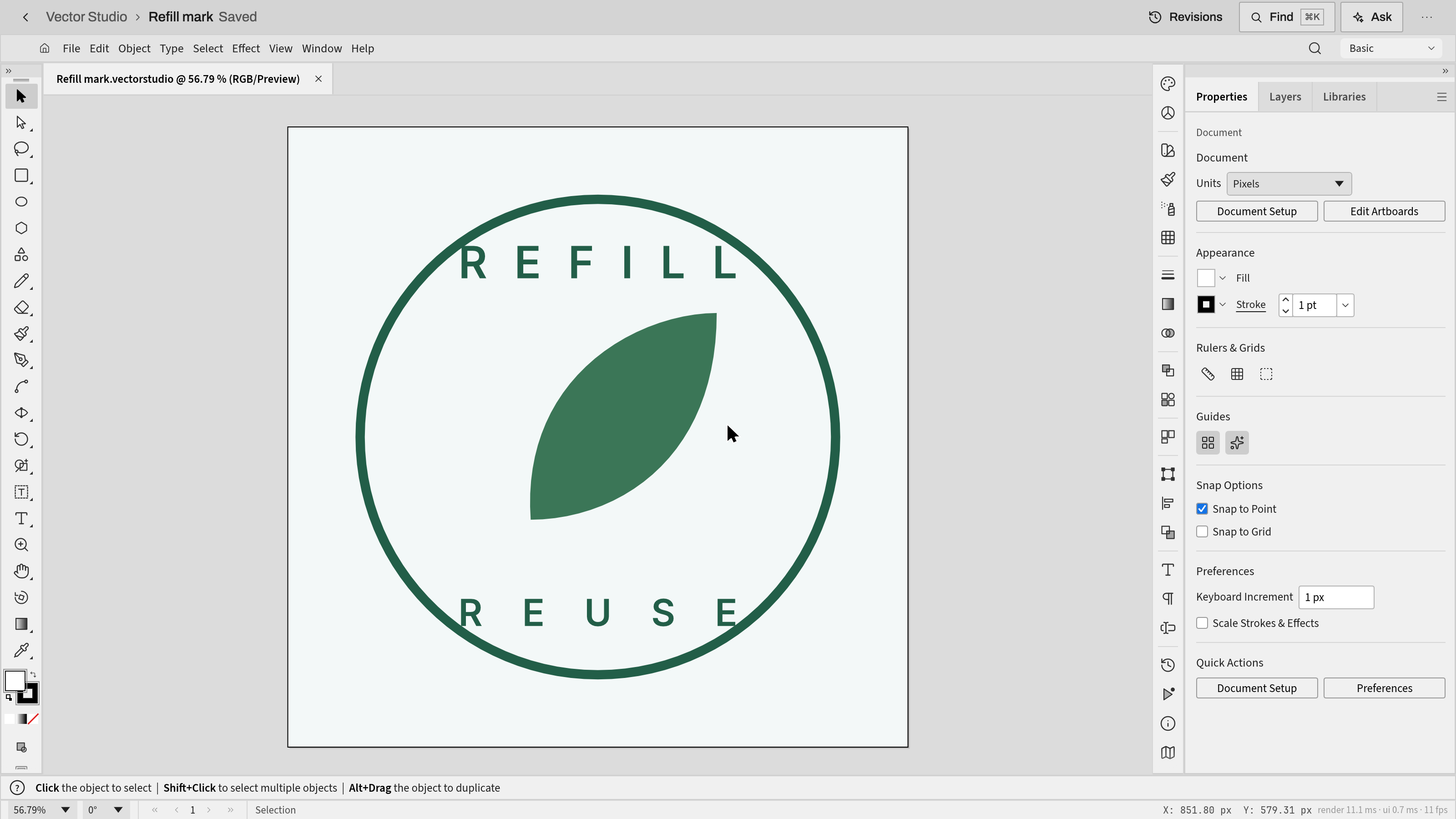Open the Info panel icon
The height and width of the screenshot is (819, 1456).
coord(1168,723)
